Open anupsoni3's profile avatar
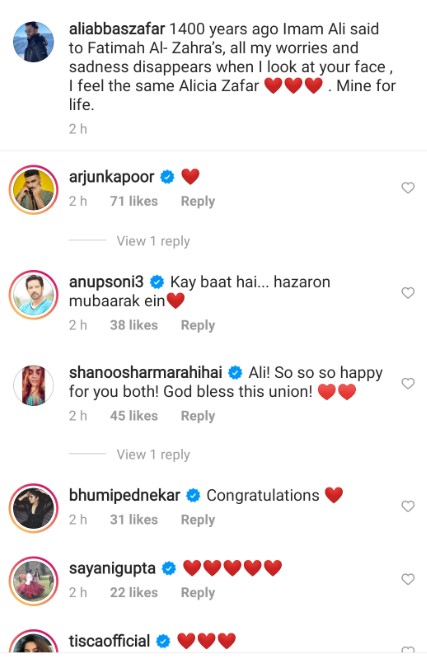The image size is (427, 662). point(34,294)
